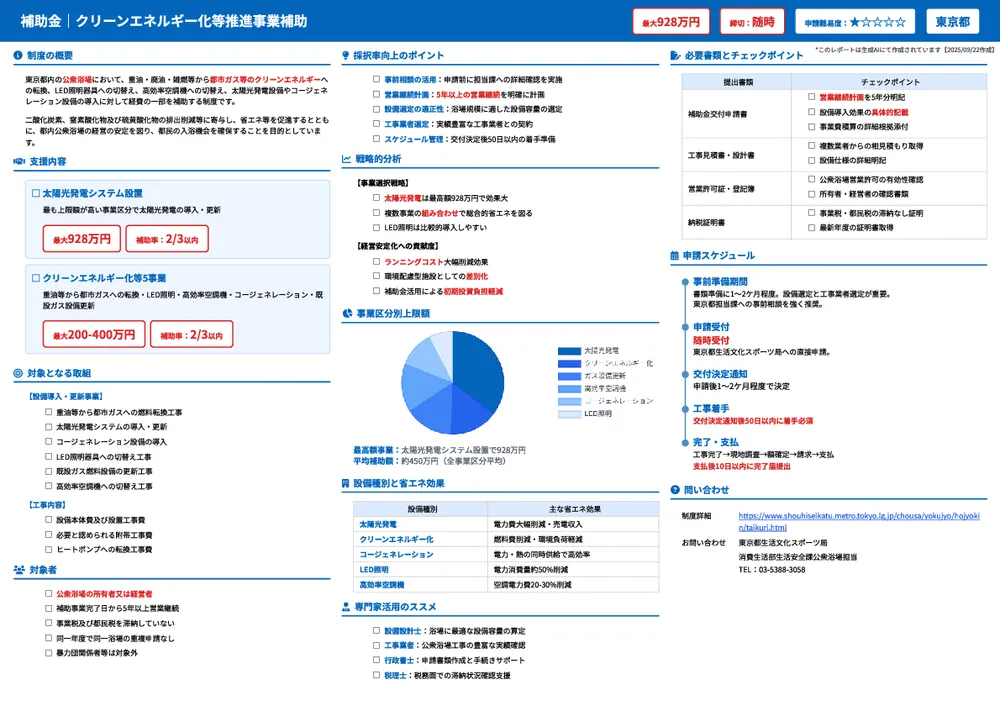Click the 最大928万円 badge in the header
Screen dimensions: 1000x706
[671, 21]
